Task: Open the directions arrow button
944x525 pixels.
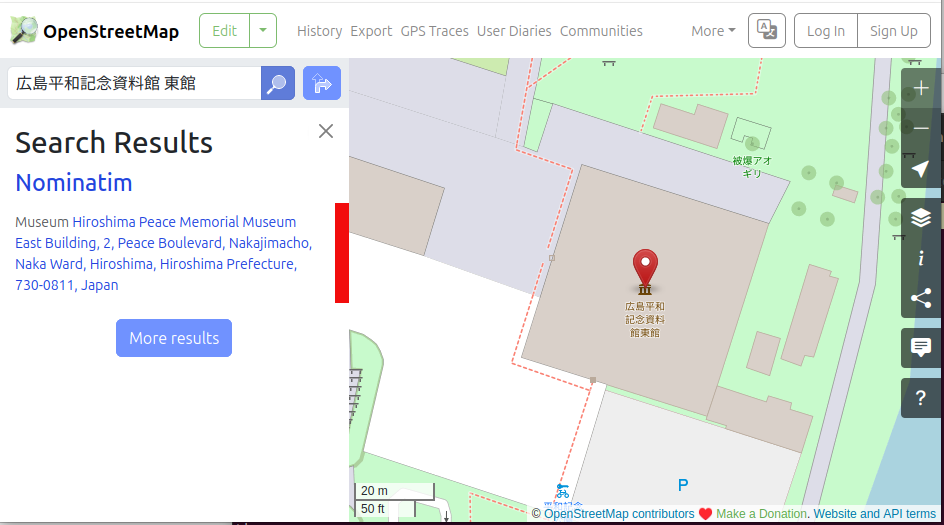Action: [x=321, y=83]
